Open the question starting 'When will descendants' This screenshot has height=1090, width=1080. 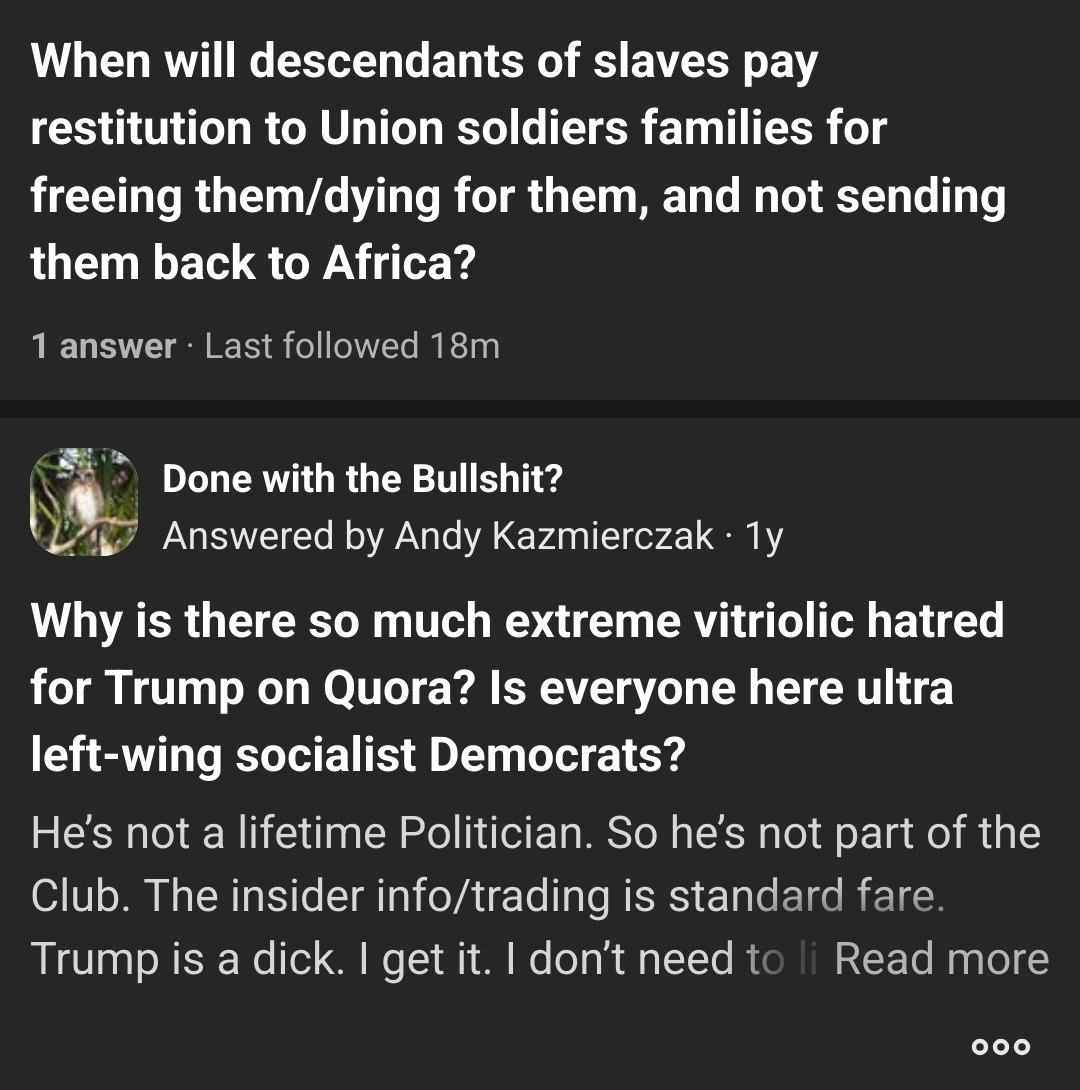[424, 62]
